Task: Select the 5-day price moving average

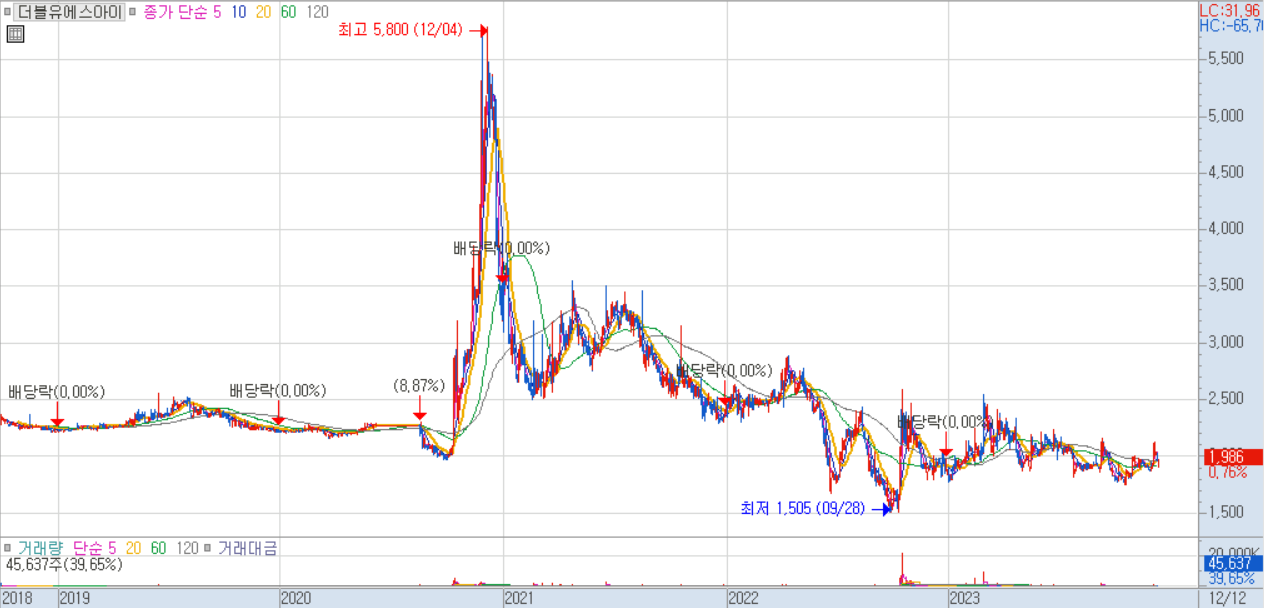Action: click(217, 12)
